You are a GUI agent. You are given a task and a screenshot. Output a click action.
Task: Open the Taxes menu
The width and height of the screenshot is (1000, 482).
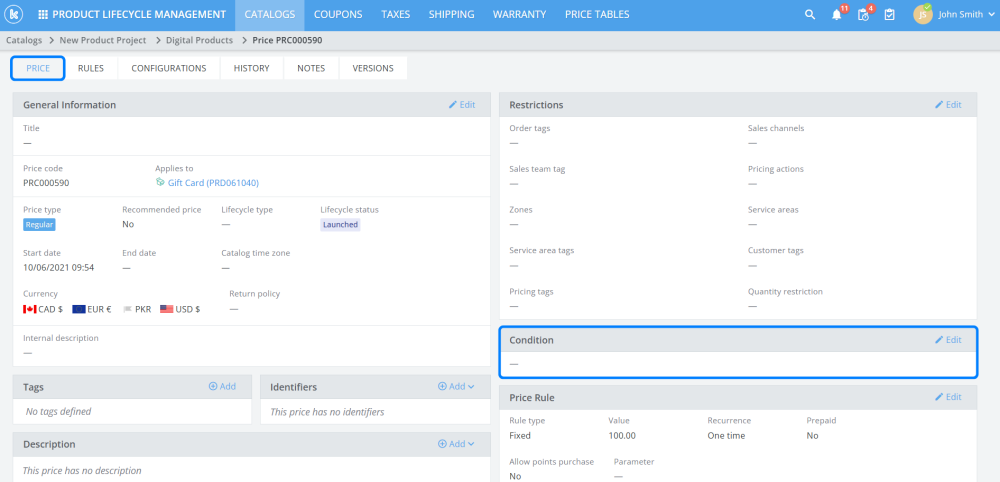coord(395,15)
